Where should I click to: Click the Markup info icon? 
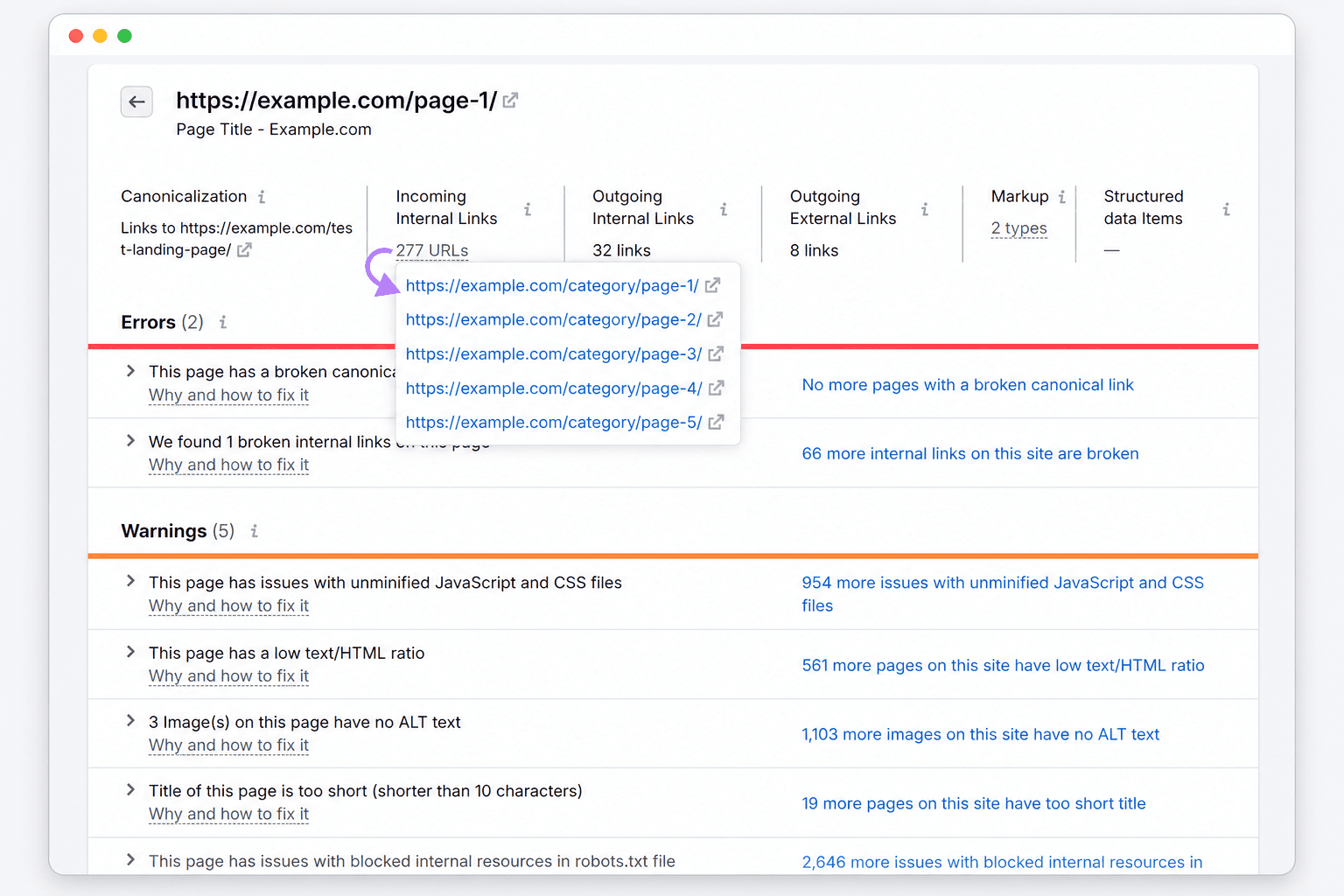(x=1062, y=197)
